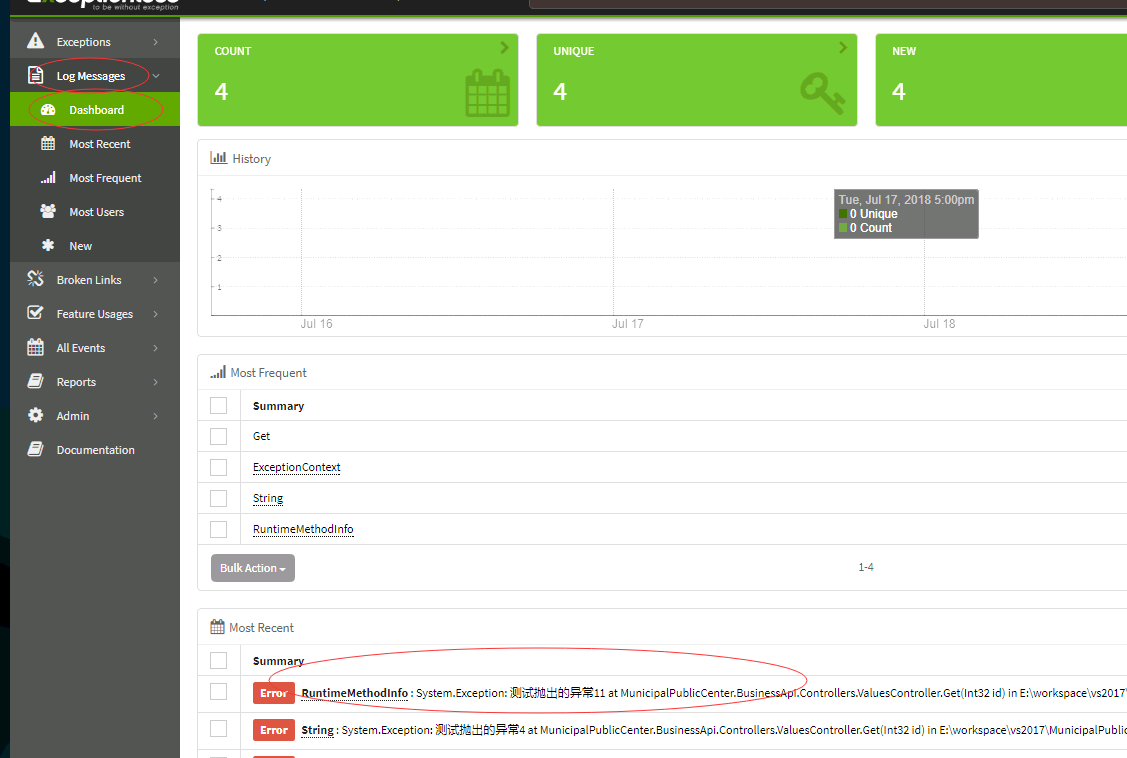Screen dimensions: 1127x758
Task: Click the Most Recent calendar icon in sidebar
Action: click(x=48, y=143)
